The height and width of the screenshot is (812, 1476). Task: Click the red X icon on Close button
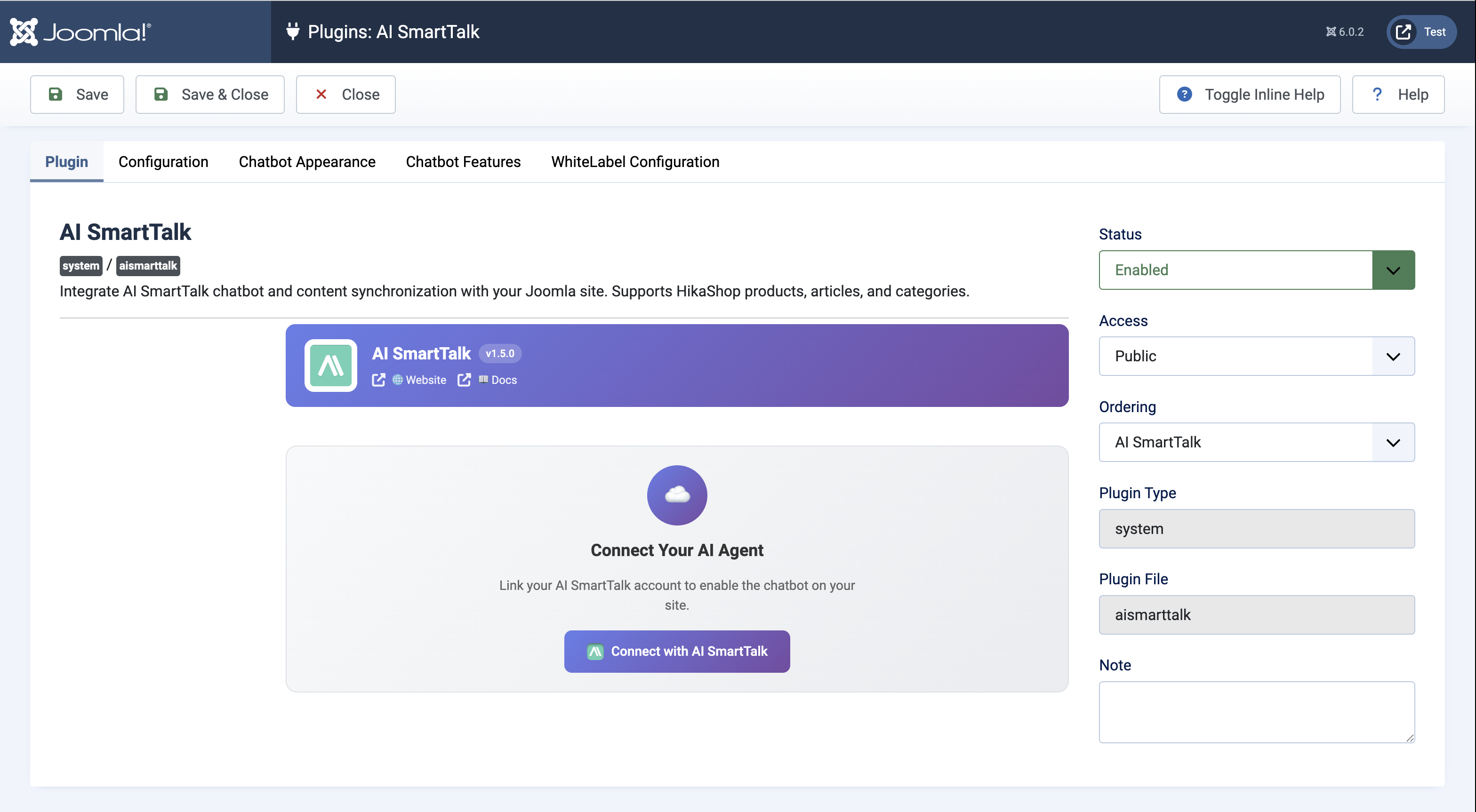pyautogui.click(x=321, y=94)
